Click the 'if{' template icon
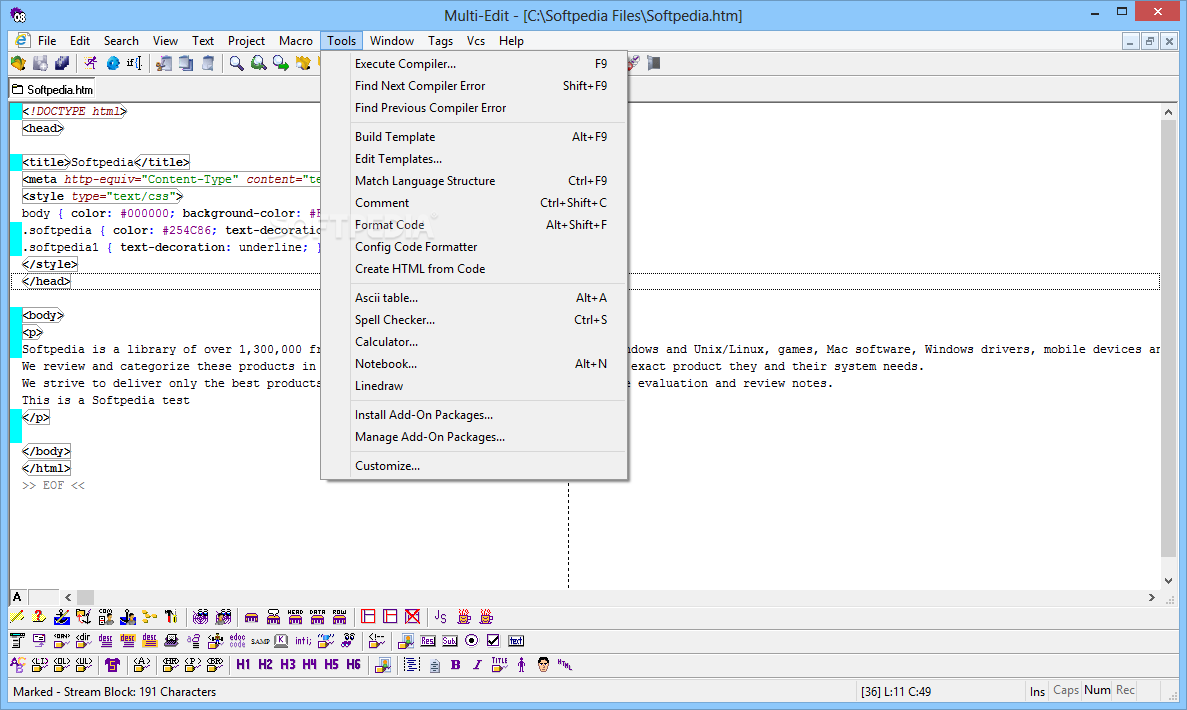This screenshot has width=1187, height=710. click(x=134, y=64)
